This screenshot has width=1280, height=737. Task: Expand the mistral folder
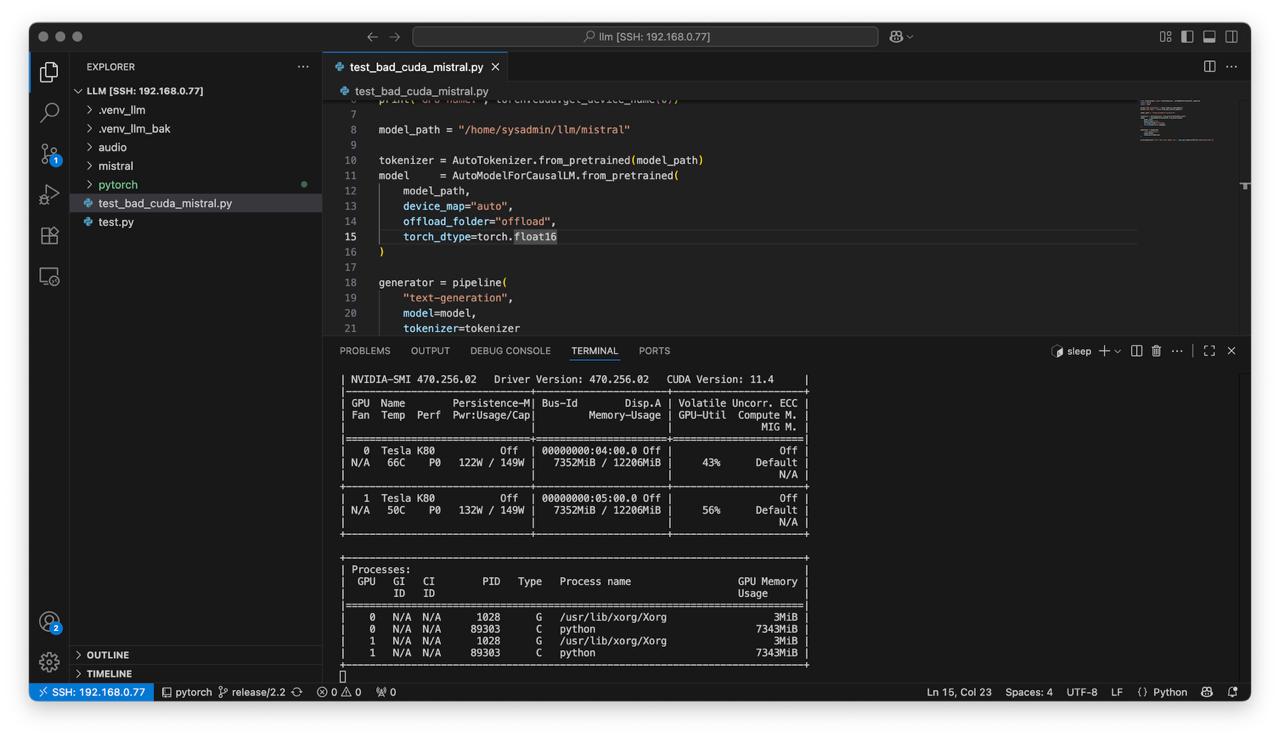tap(196, 166)
